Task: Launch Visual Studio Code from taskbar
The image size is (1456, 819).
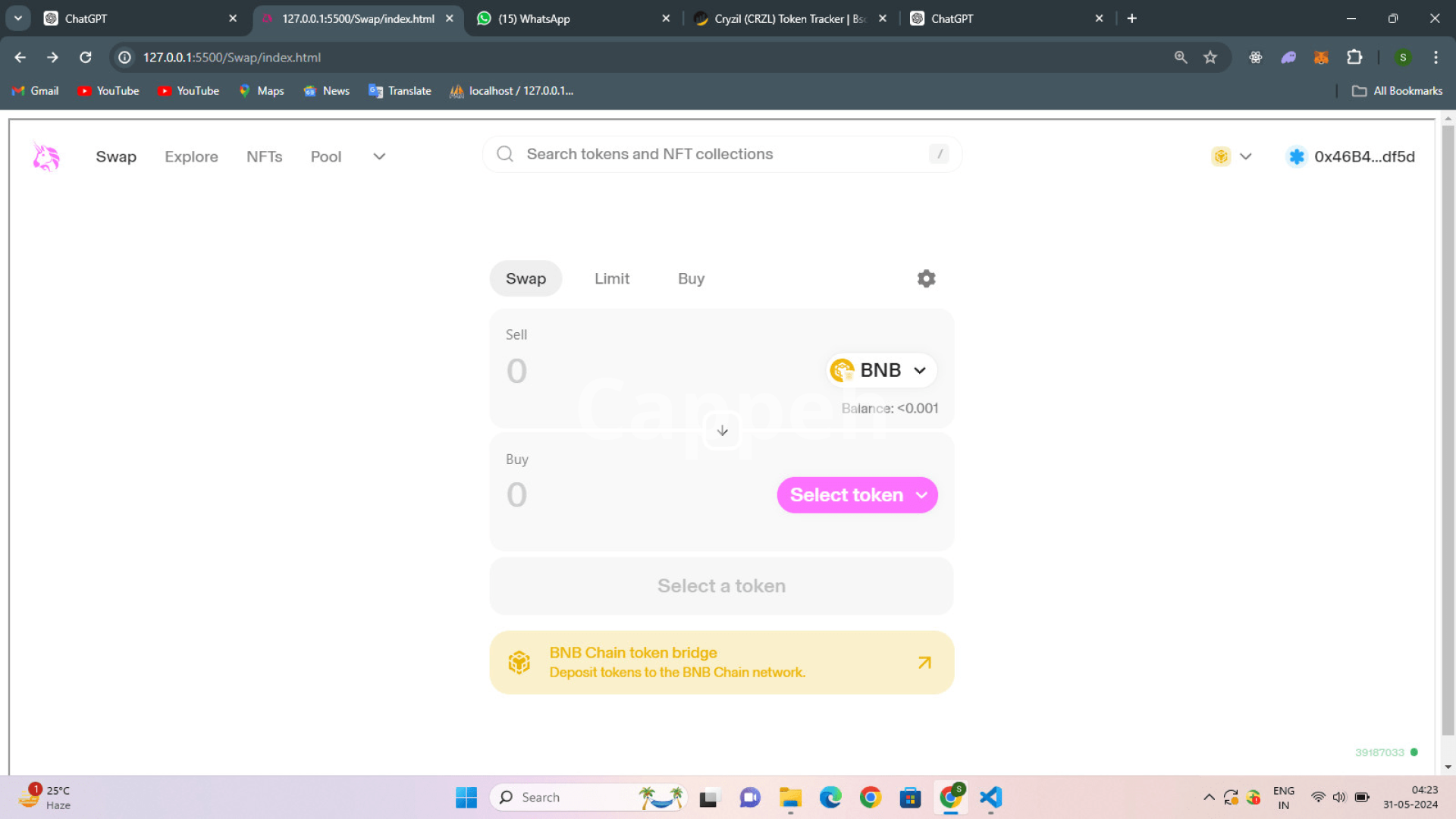Action: 990,797
